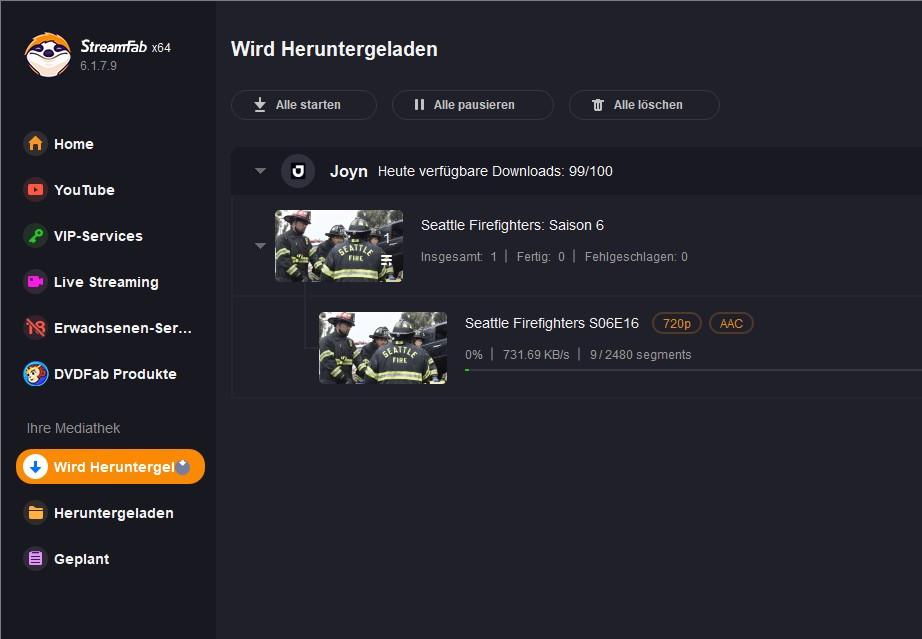Click the Seattle Firefighters Saison 6 thumbnail
Image resolution: width=922 pixels, height=639 pixels.
tap(339, 246)
